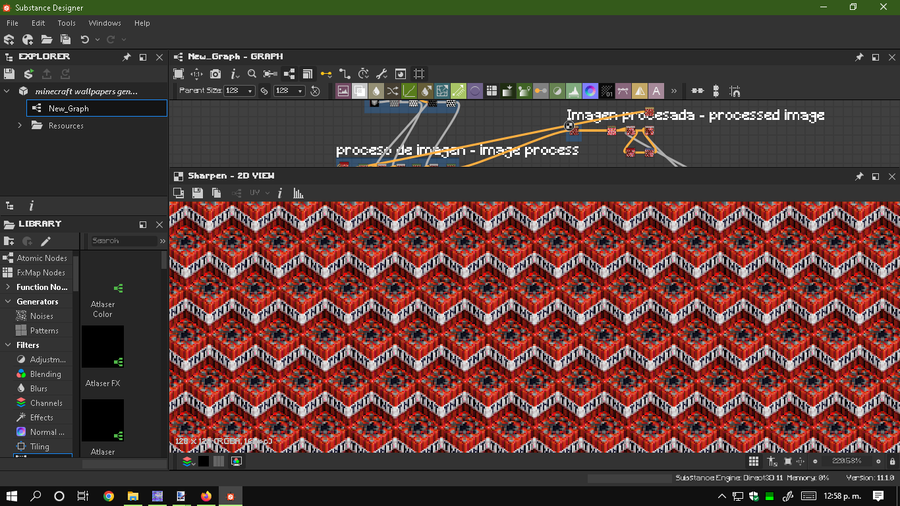Click the graph grid snapping icon
The image size is (900, 506).
point(420,74)
